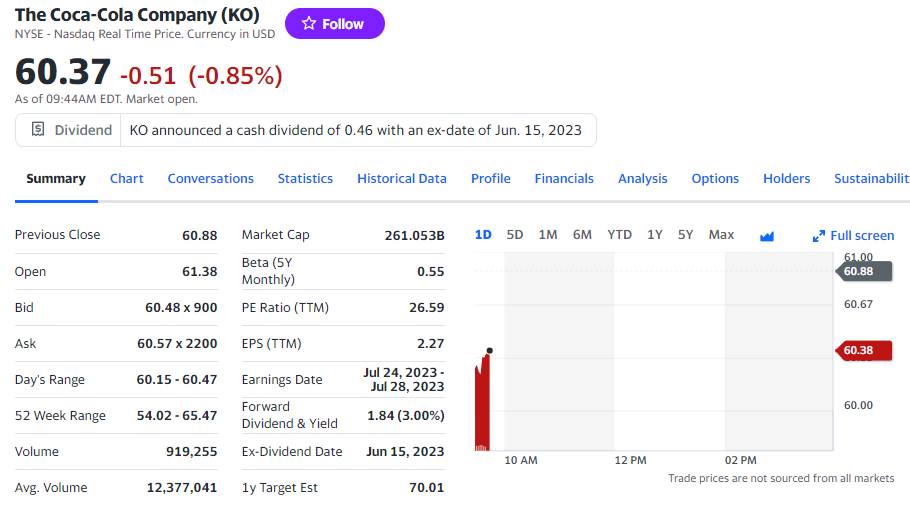
Task: Click The Coca-Cola Company (KO) heading
Action: [137, 15]
